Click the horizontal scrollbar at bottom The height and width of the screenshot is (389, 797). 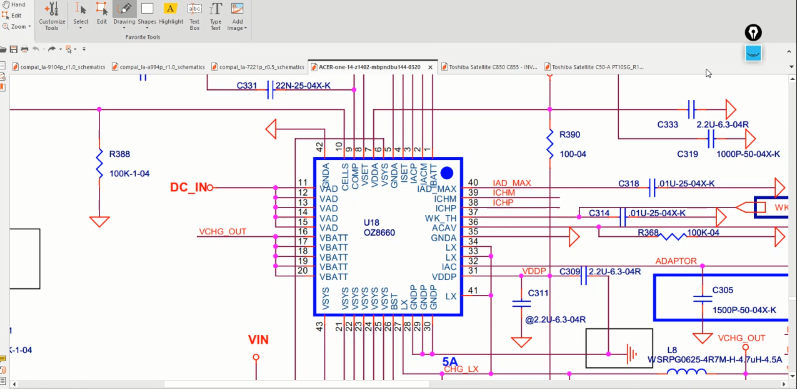[x=398, y=384]
